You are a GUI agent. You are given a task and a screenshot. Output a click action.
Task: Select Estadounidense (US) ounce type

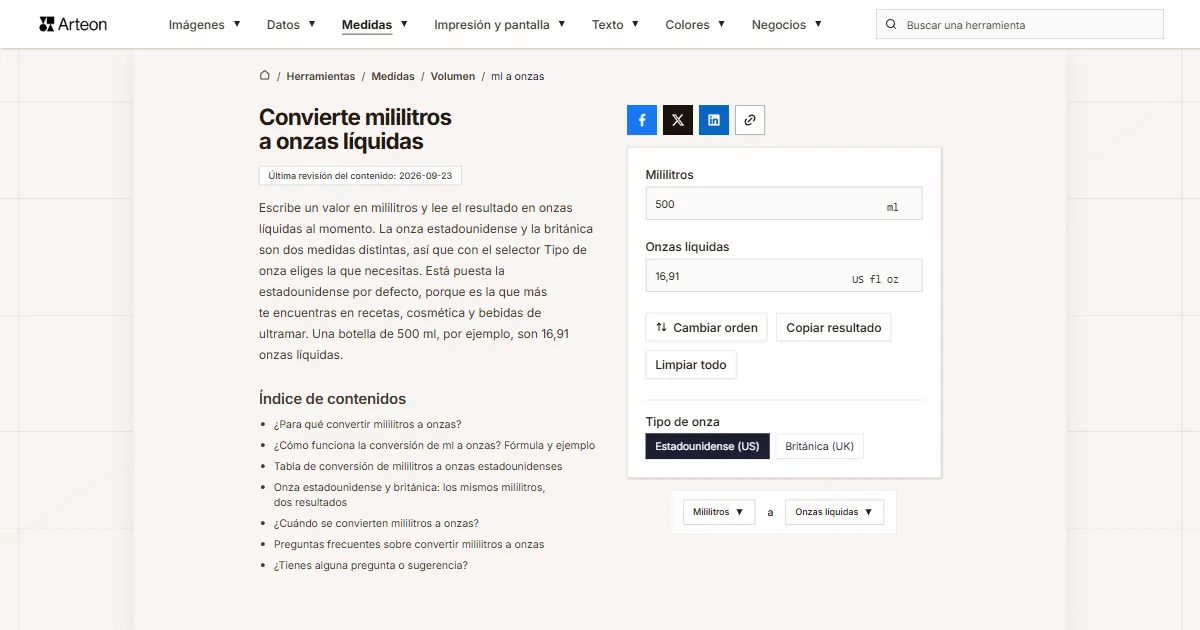tap(708, 446)
